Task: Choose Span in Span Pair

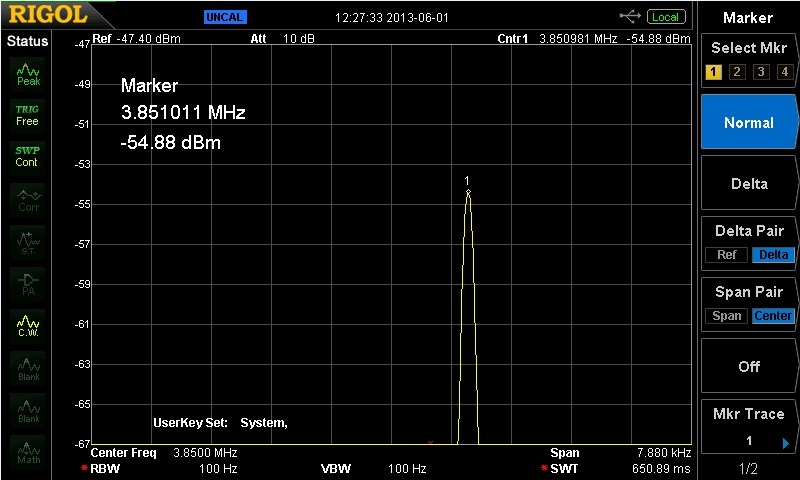Action: click(727, 316)
